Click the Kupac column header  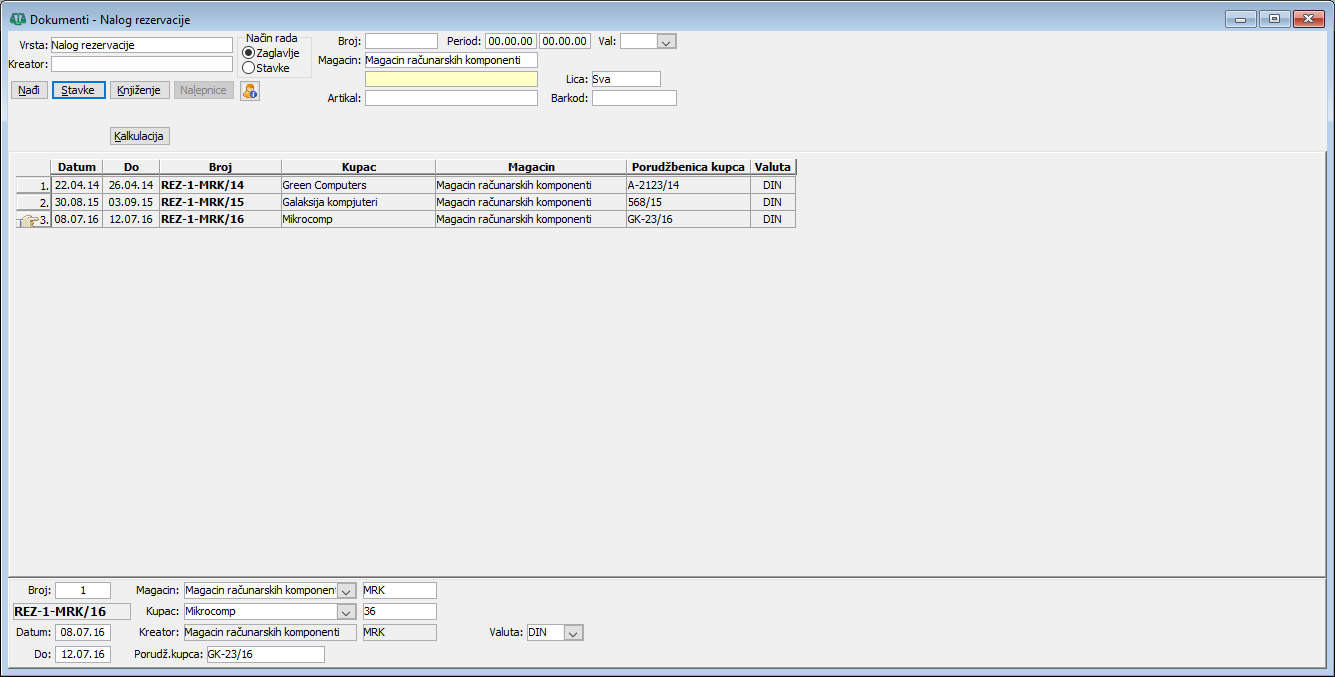(358, 167)
